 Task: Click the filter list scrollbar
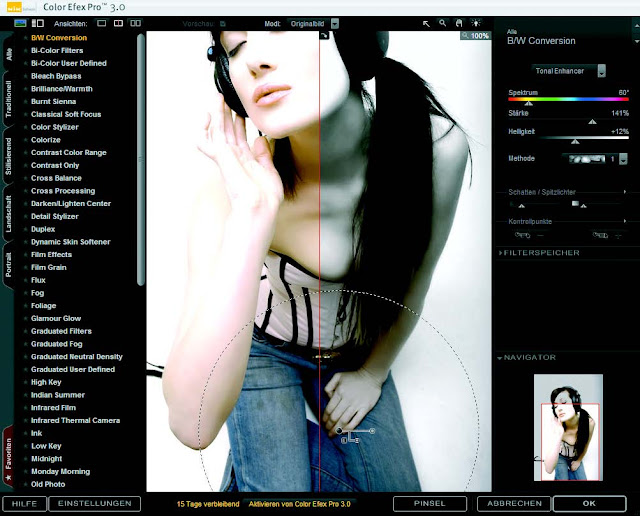[141, 159]
